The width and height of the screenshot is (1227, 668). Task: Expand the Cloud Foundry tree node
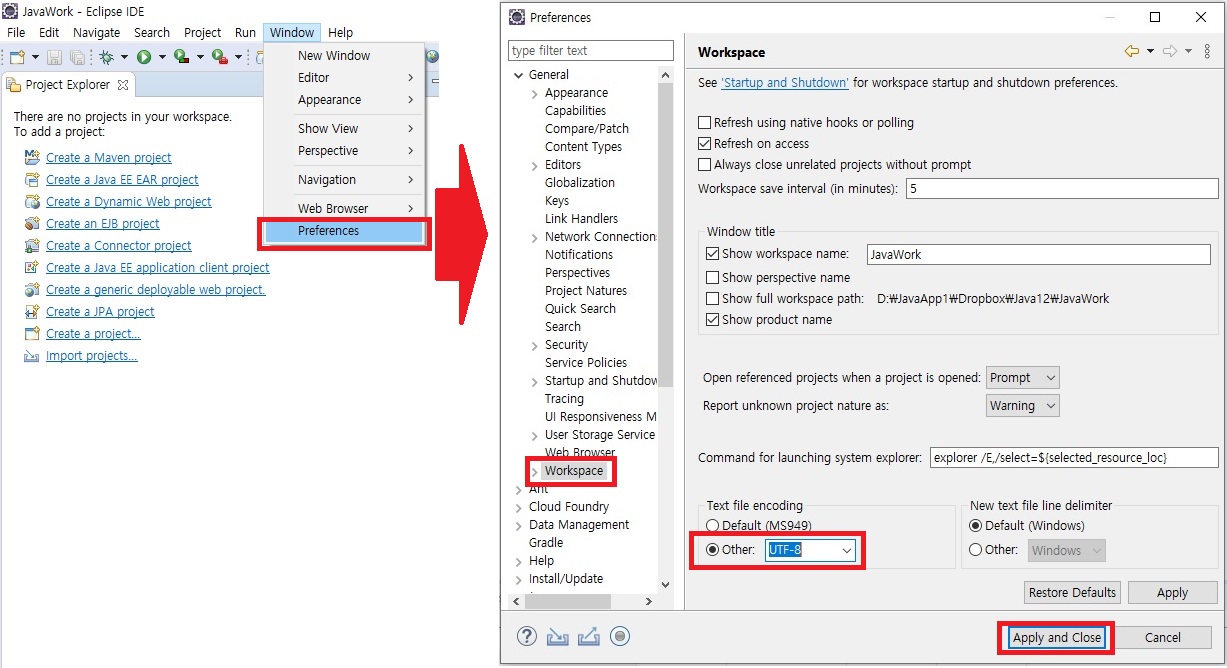[x=518, y=507]
